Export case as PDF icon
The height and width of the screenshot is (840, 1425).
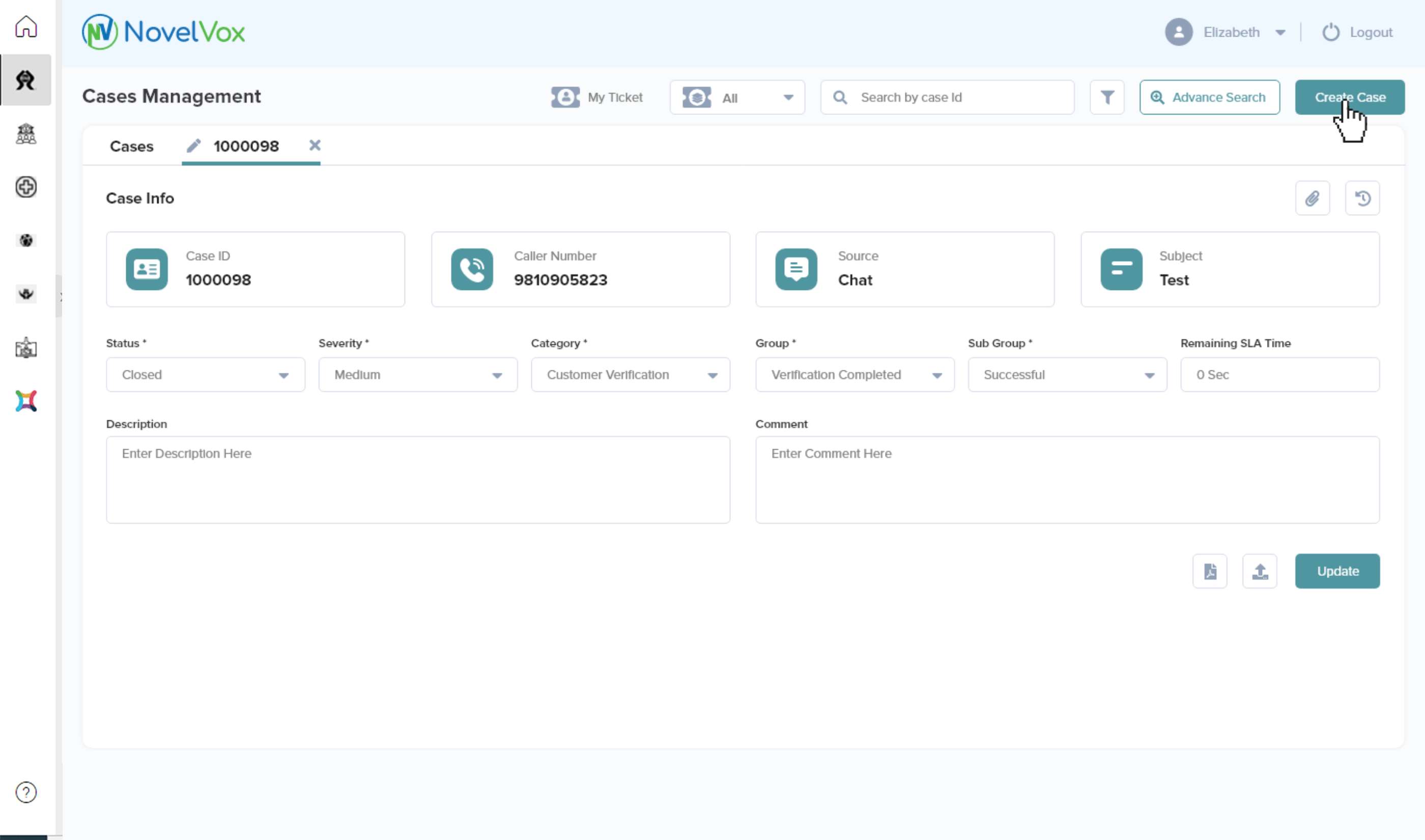tap(1209, 571)
